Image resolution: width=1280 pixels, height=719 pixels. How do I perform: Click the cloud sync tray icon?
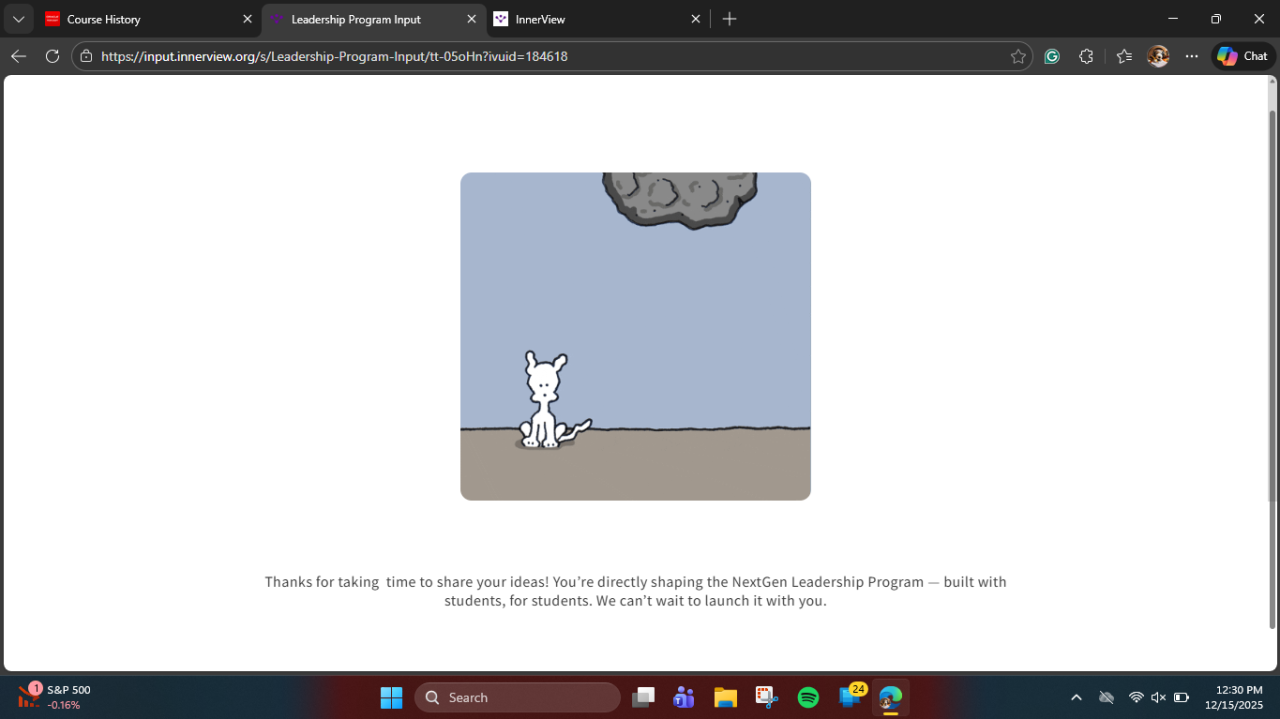click(1106, 697)
